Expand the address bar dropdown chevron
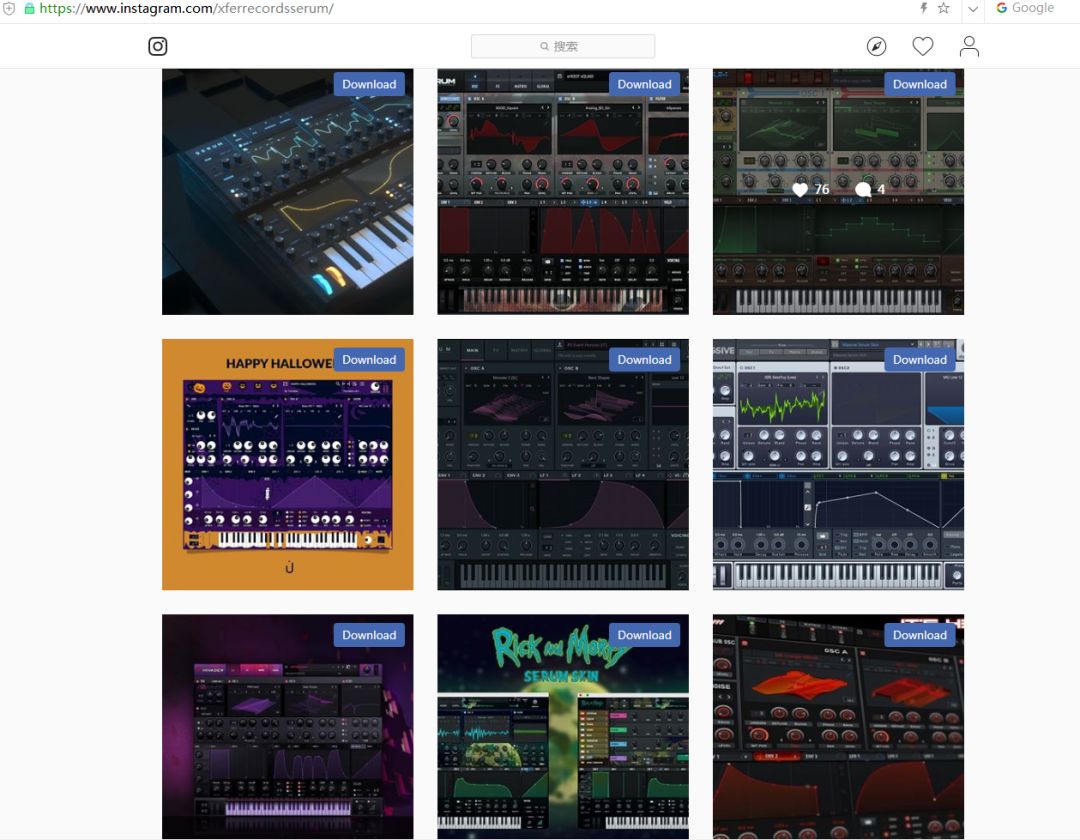Screen dimensions: 1080x840 (x=973, y=8)
